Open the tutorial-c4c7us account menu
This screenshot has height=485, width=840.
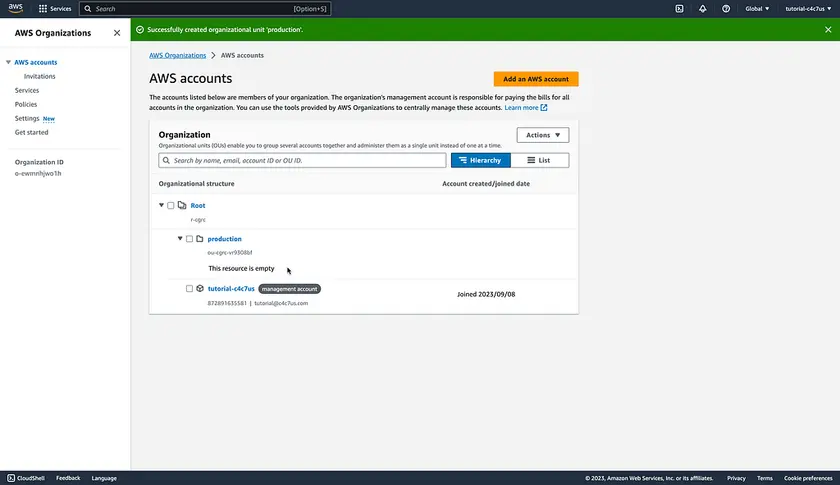click(808, 9)
